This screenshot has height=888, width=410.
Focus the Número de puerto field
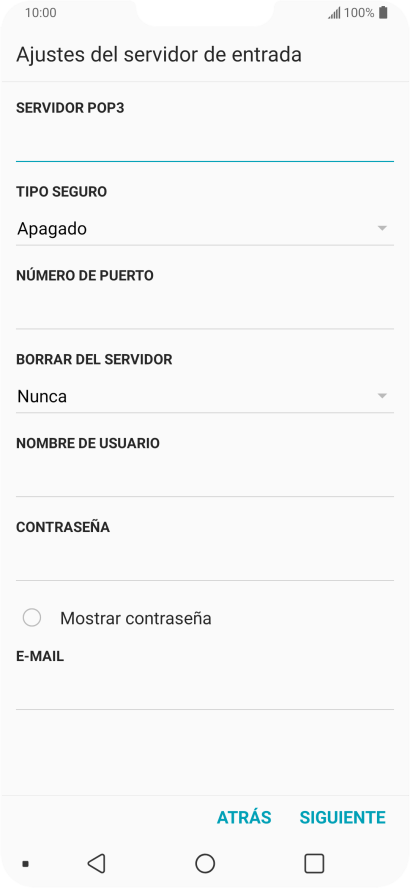coord(204,311)
